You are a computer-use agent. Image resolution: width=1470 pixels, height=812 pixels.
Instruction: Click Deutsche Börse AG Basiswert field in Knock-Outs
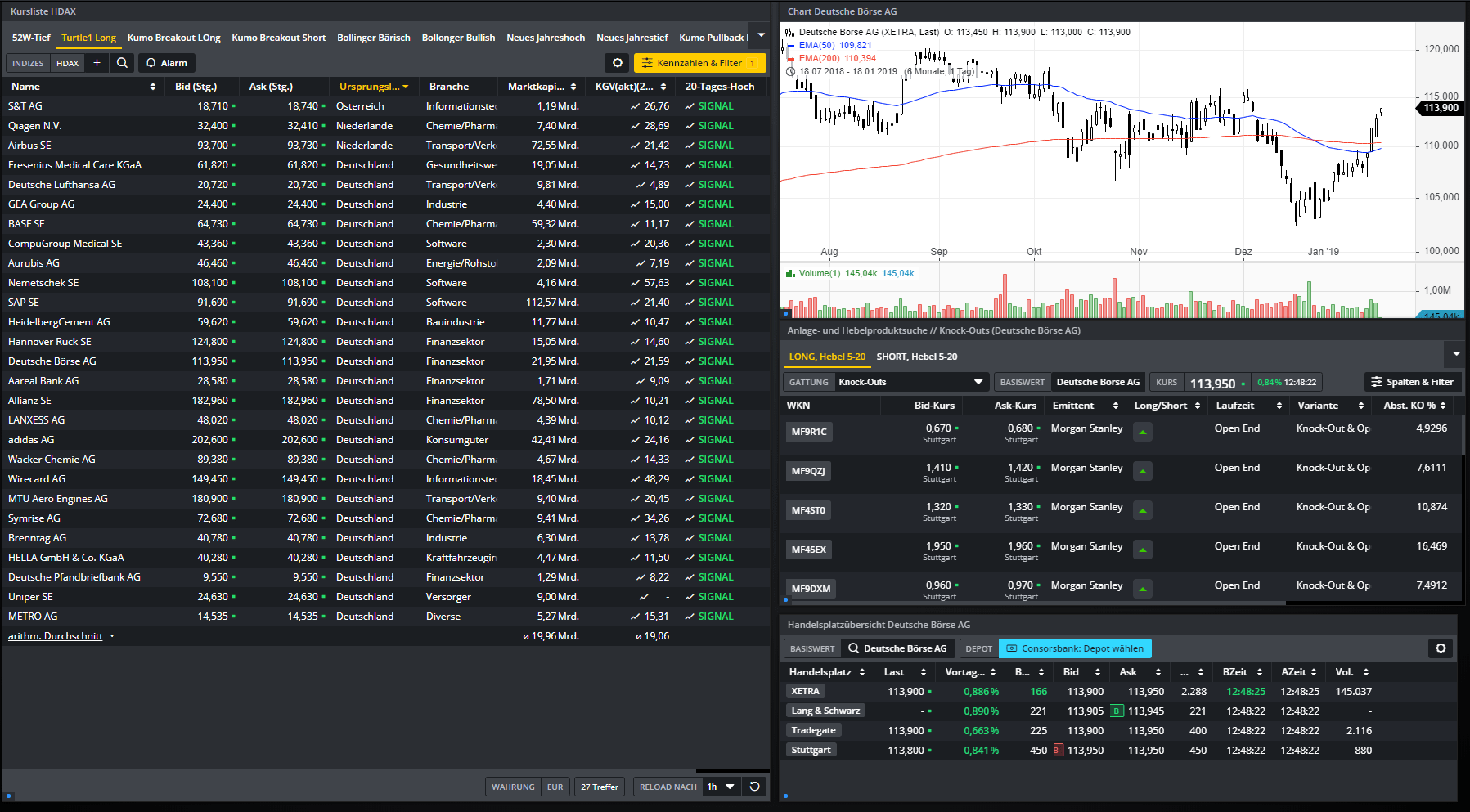point(1098,382)
